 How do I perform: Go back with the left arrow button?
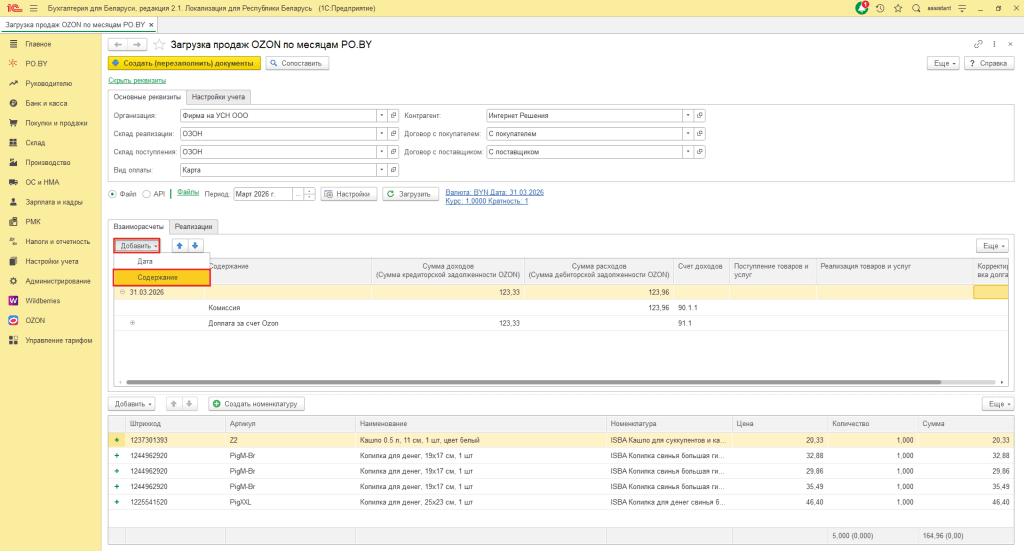click(x=118, y=44)
